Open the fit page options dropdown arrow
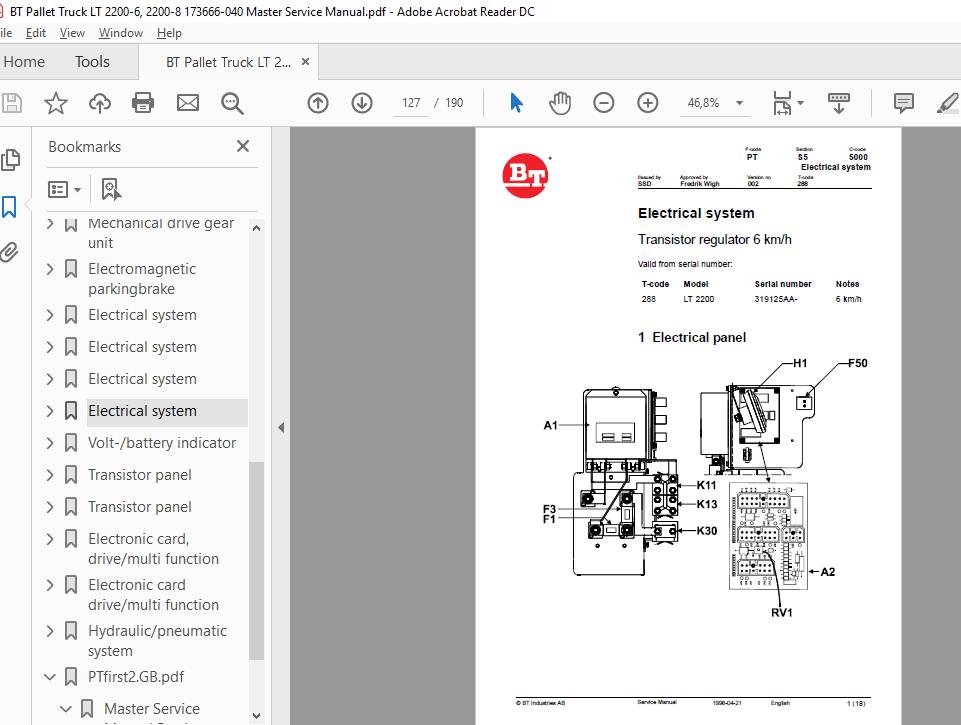961x725 pixels. [800, 103]
